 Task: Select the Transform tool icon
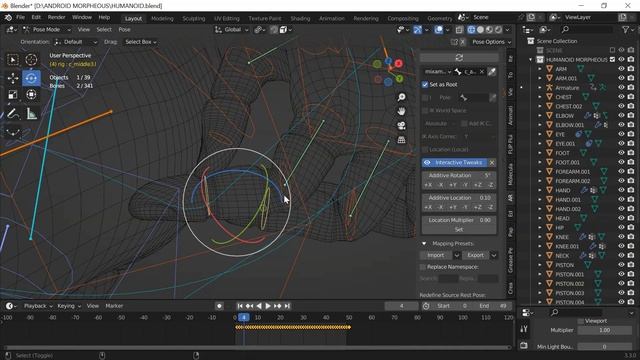click(31, 95)
